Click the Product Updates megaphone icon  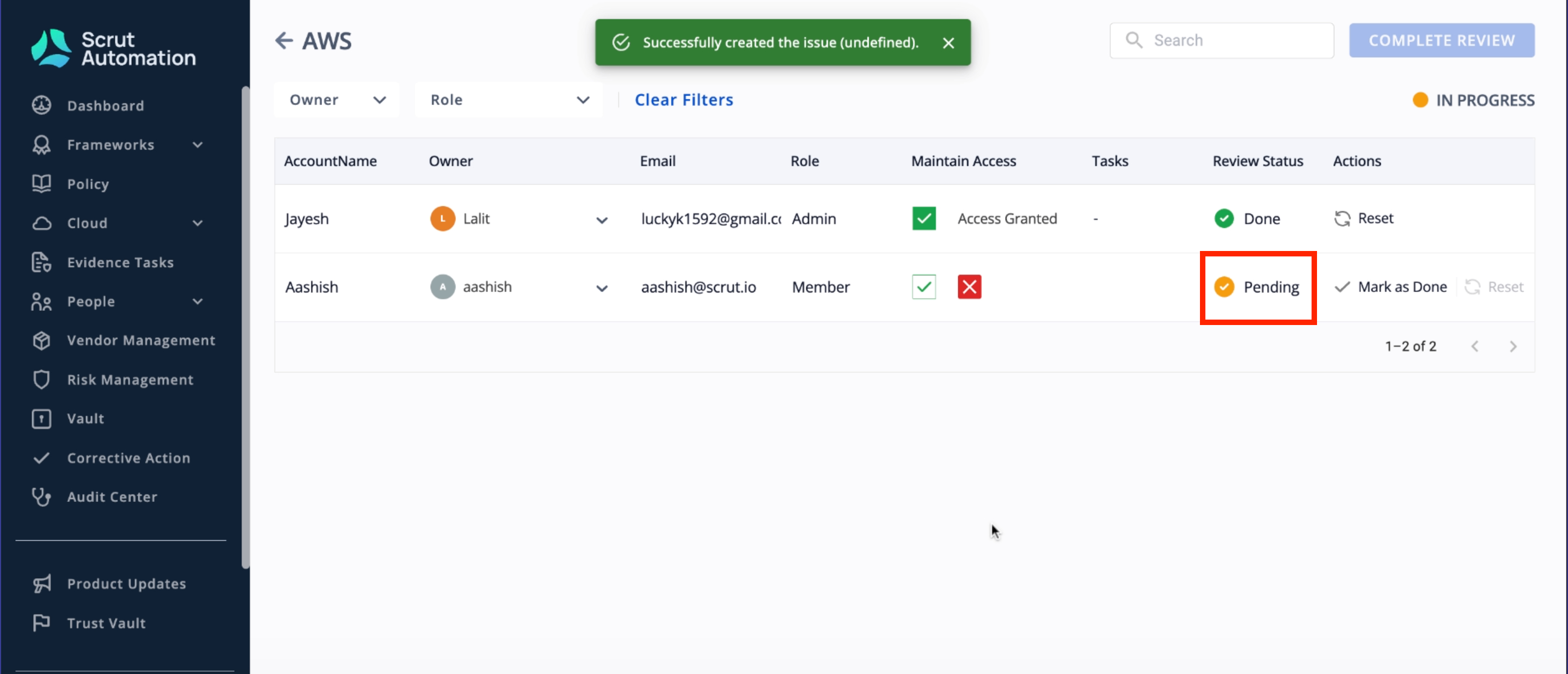click(41, 584)
